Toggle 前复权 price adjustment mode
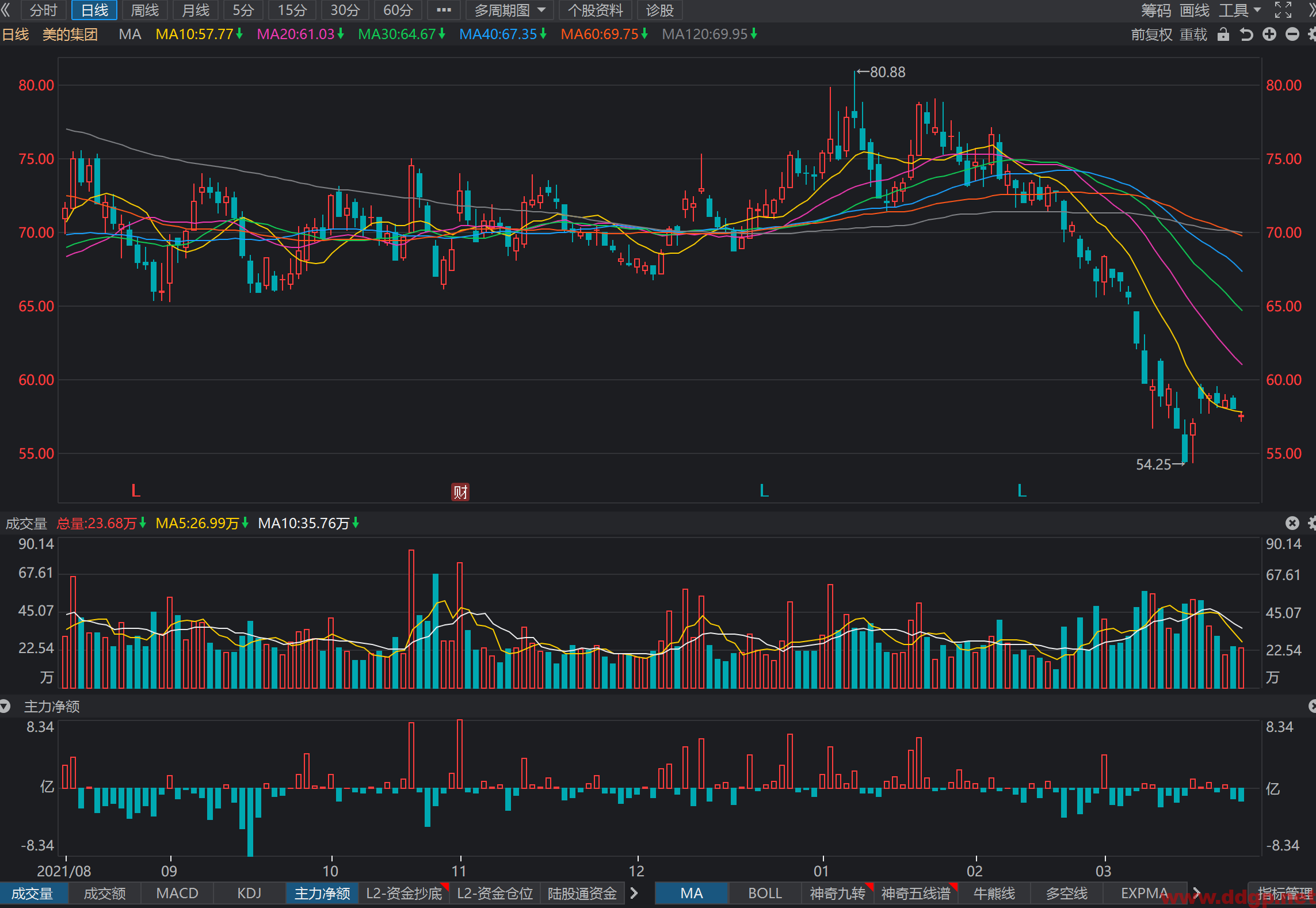The image size is (1316, 908). coord(1151,35)
